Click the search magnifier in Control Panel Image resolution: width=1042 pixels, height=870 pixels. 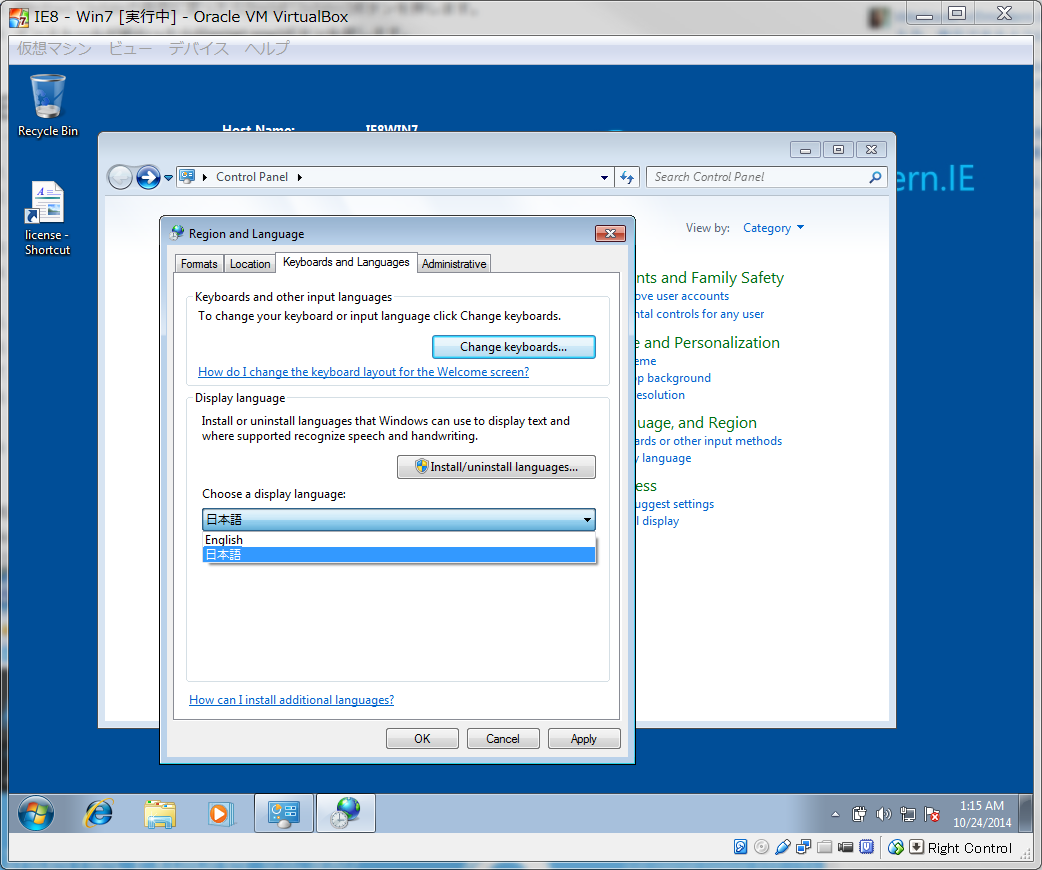(x=875, y=177)
